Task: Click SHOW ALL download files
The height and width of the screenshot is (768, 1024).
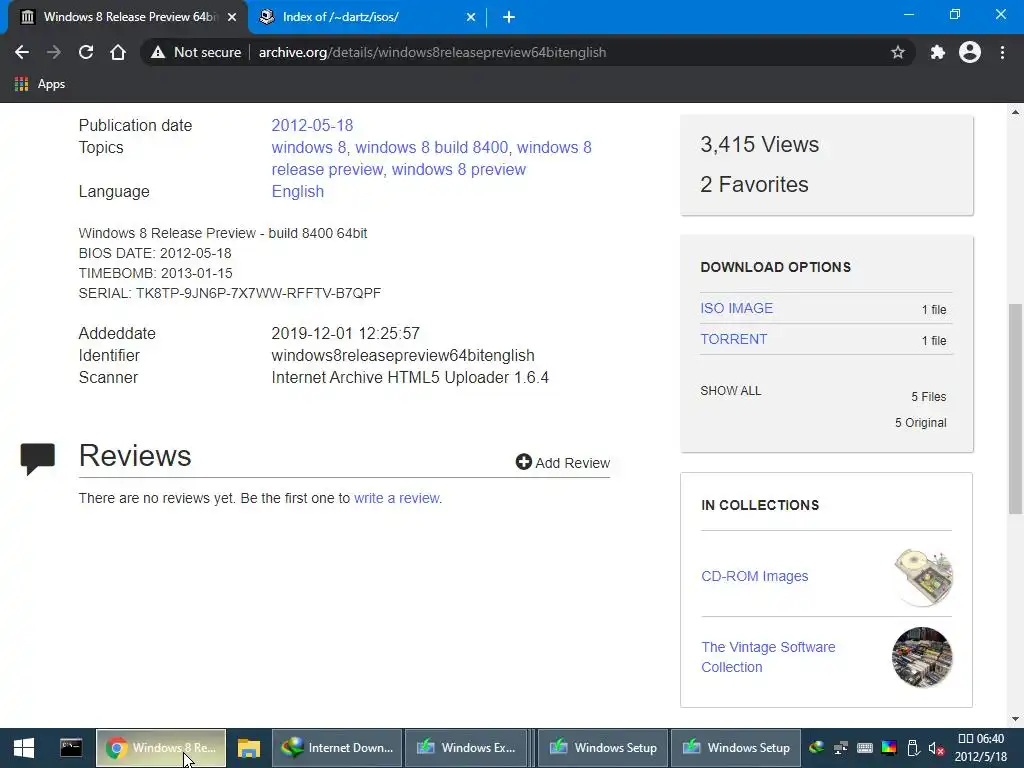Action: point(731,391)
